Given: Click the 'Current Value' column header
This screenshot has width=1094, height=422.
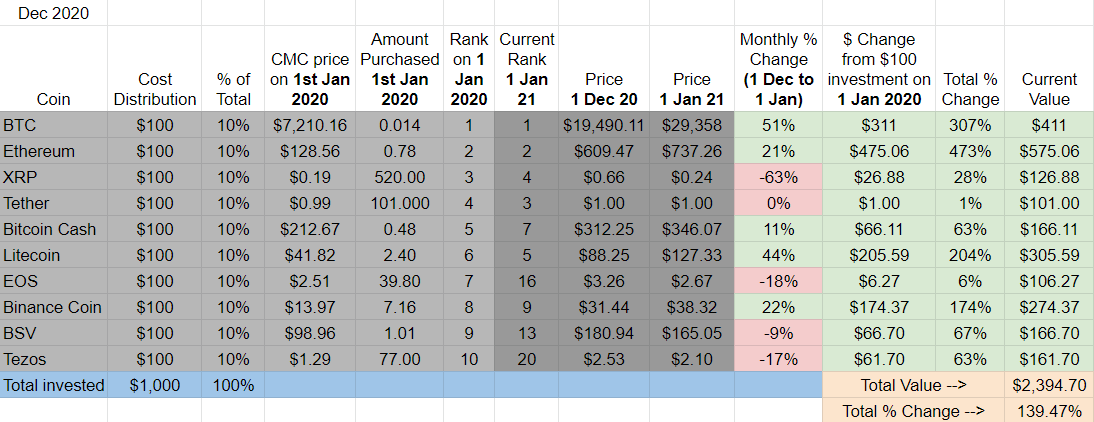Looking at the screenshot, I should (x=1050, y=68).
